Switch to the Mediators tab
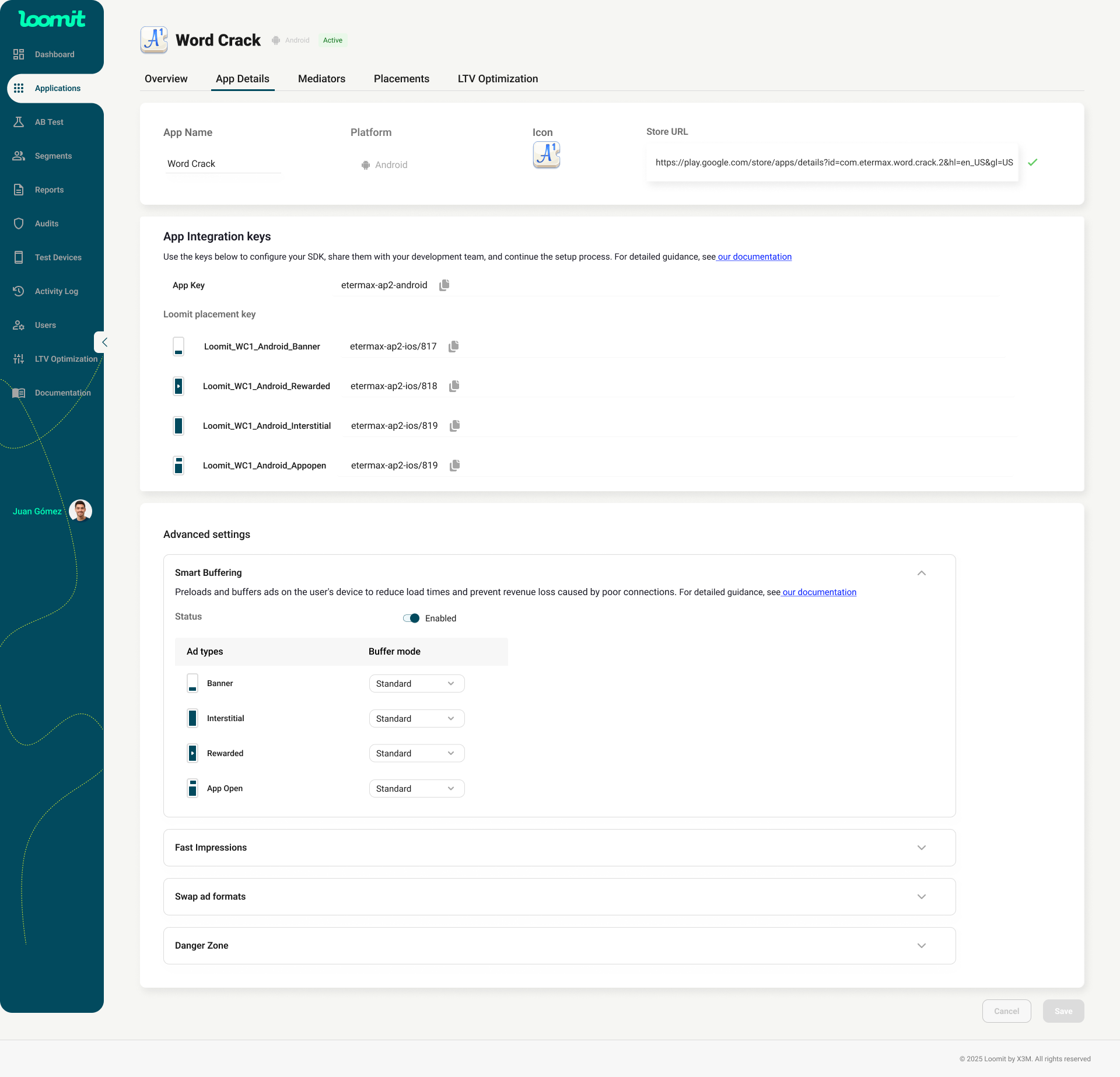This screenshot has height=1077, width=1120. point(321,79)
